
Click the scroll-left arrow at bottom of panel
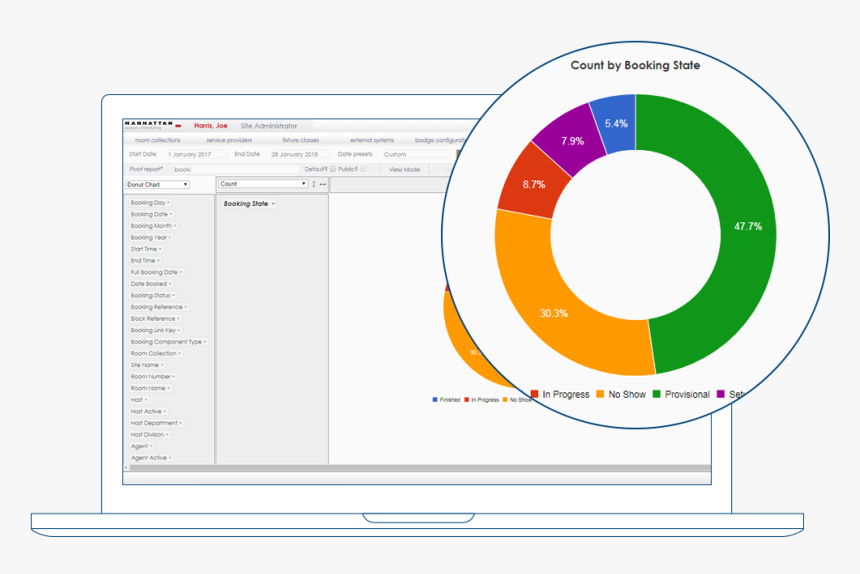126,467
